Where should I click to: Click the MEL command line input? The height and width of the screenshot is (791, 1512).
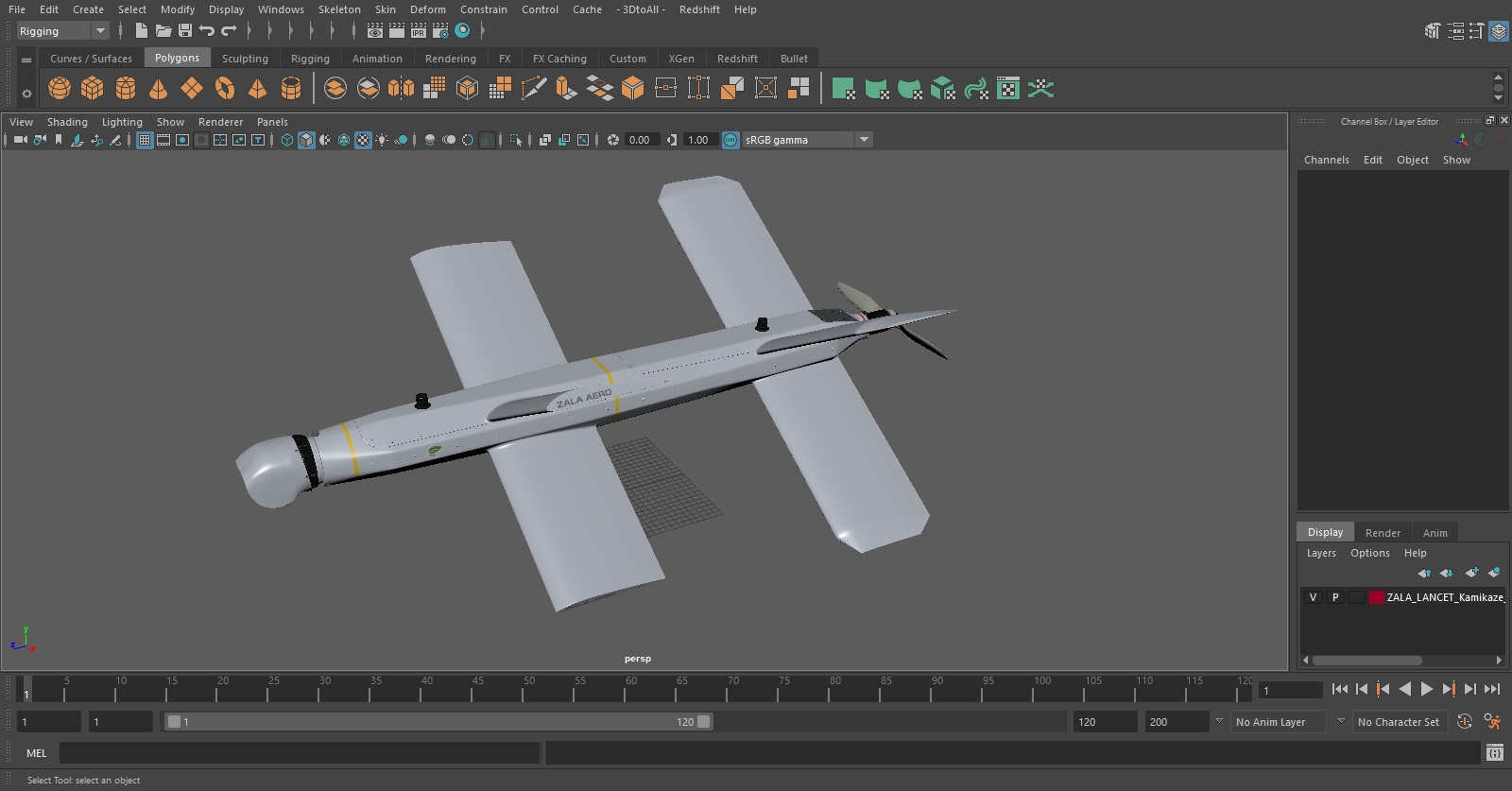coord(299,753)
